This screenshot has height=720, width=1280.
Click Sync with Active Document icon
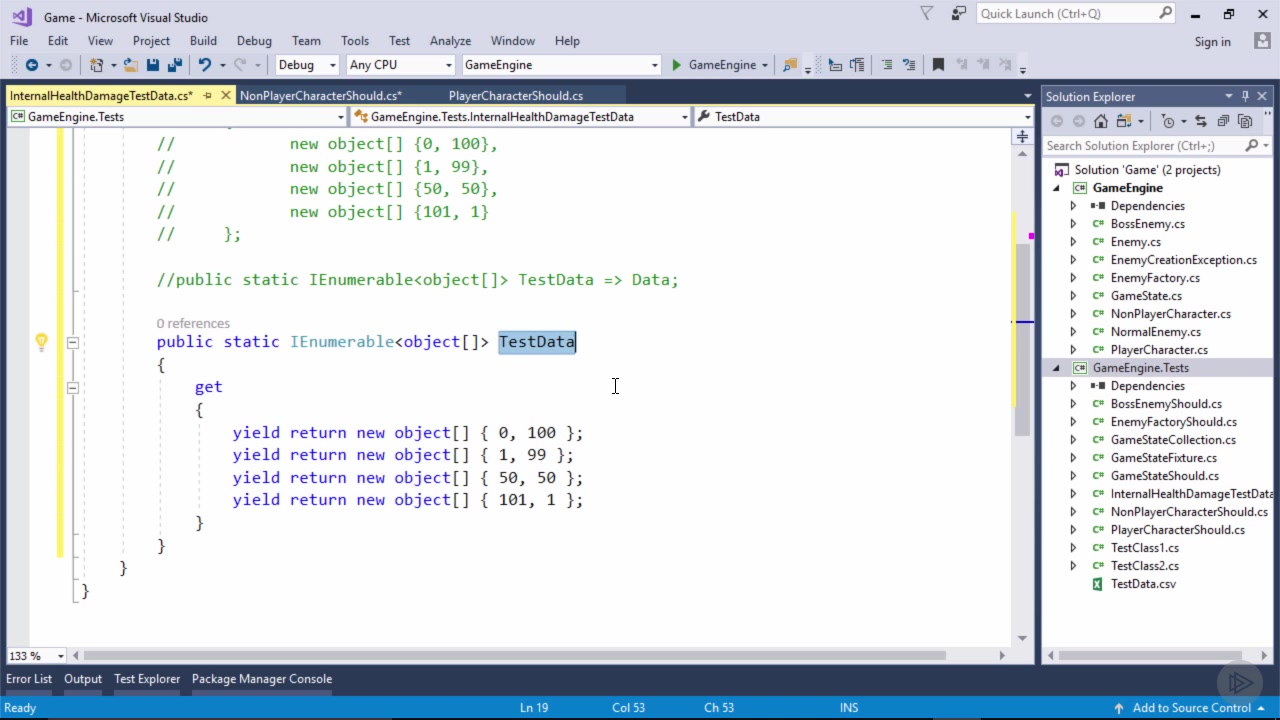click(x=1200, y=121)
